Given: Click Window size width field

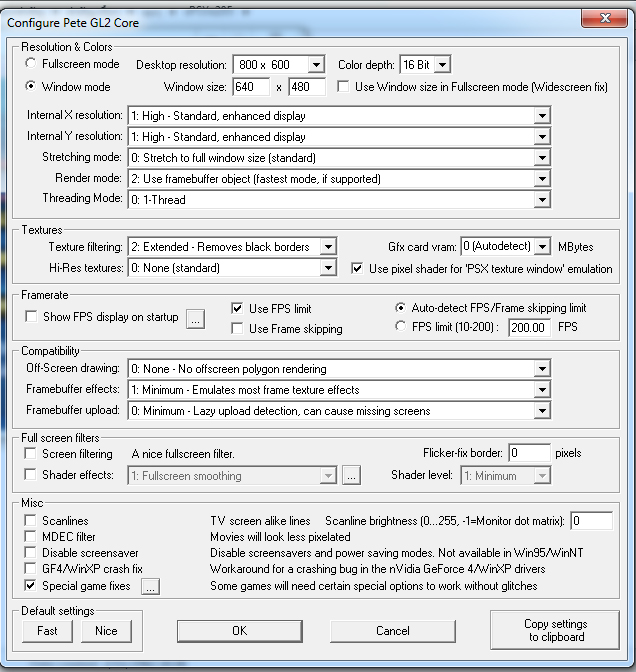Looking at the screenshot, I should [x=252, y=87].
